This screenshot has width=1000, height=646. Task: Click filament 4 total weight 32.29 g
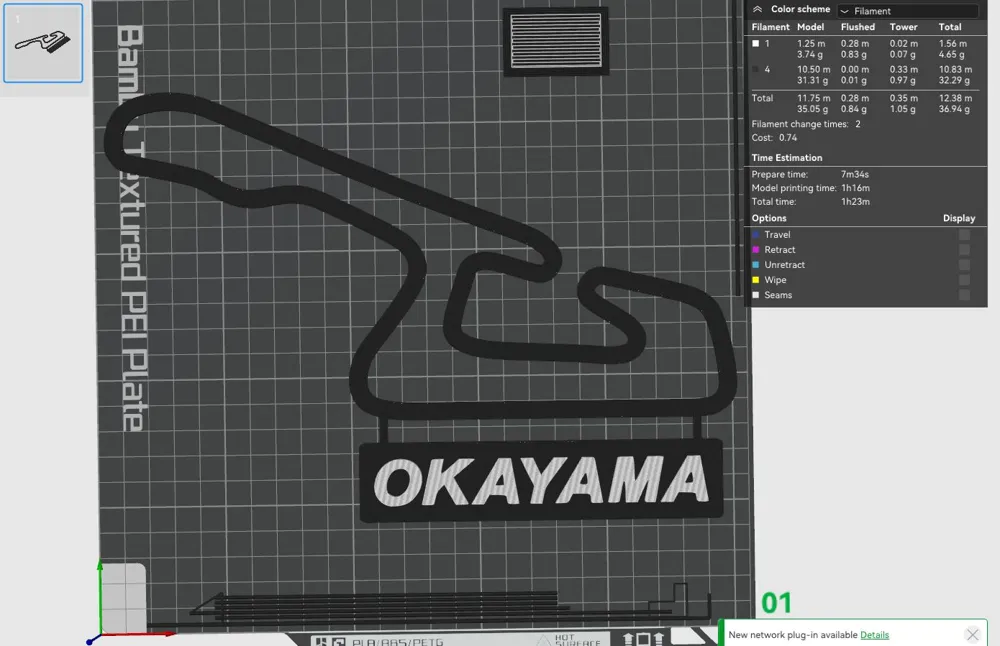coord(954,80)
